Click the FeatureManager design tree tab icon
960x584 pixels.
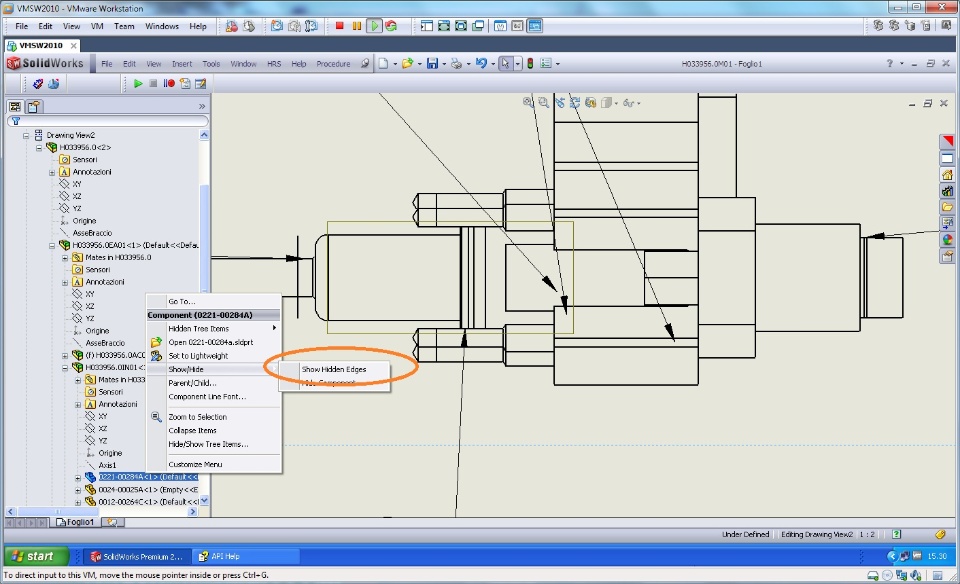(15, 107)
